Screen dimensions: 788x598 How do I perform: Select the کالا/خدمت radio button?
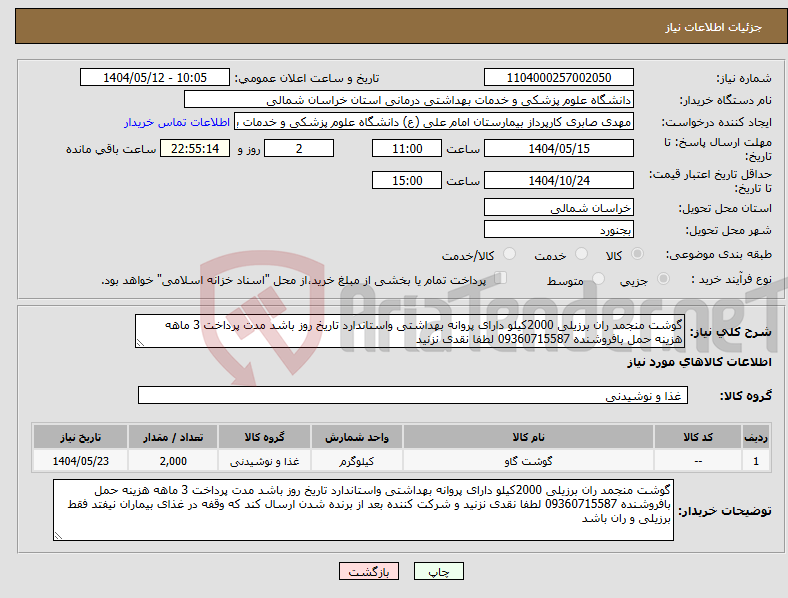point(510,254)
